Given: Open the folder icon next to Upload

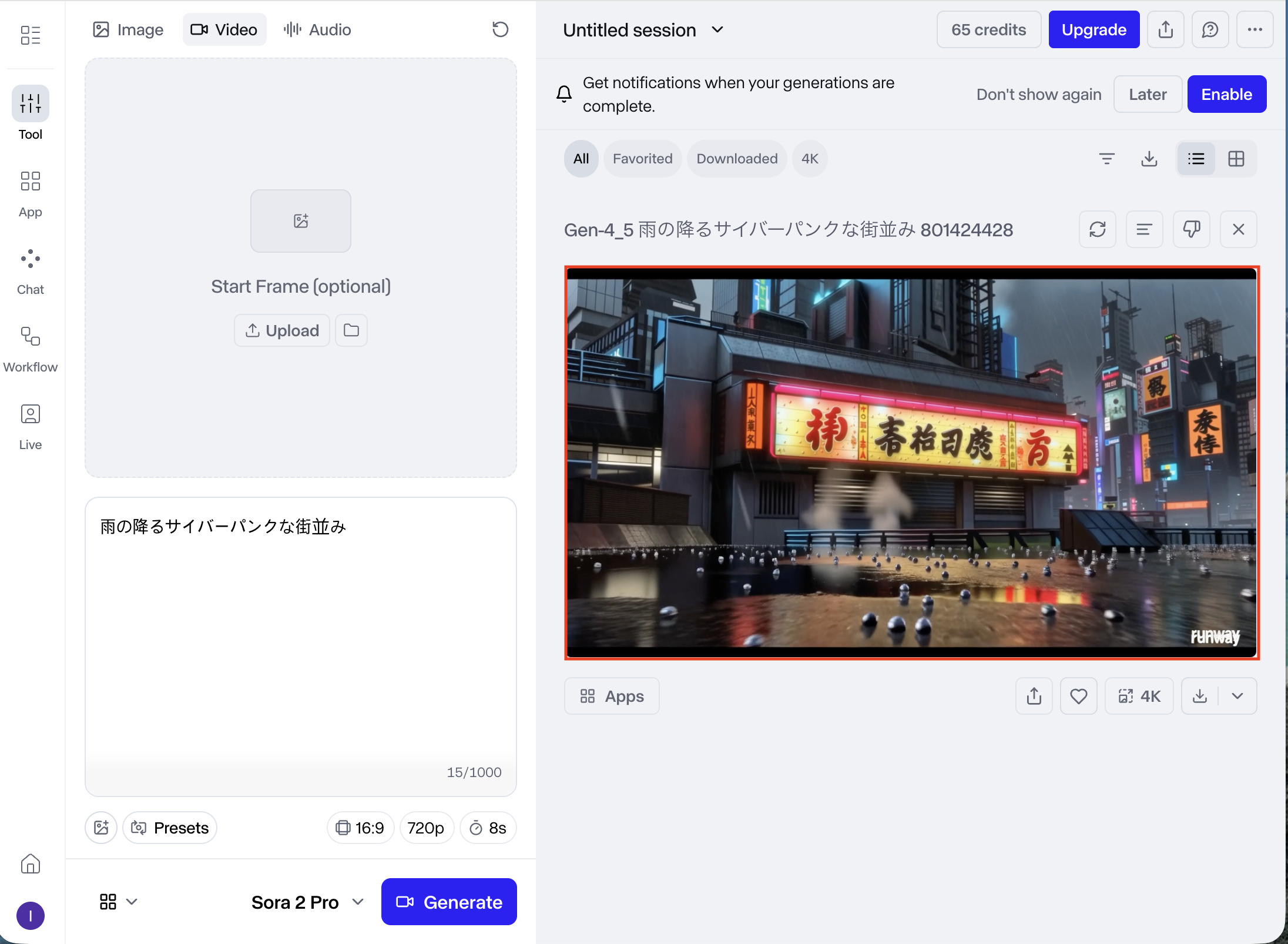Looking at the screenshot, I should point(351,330).
